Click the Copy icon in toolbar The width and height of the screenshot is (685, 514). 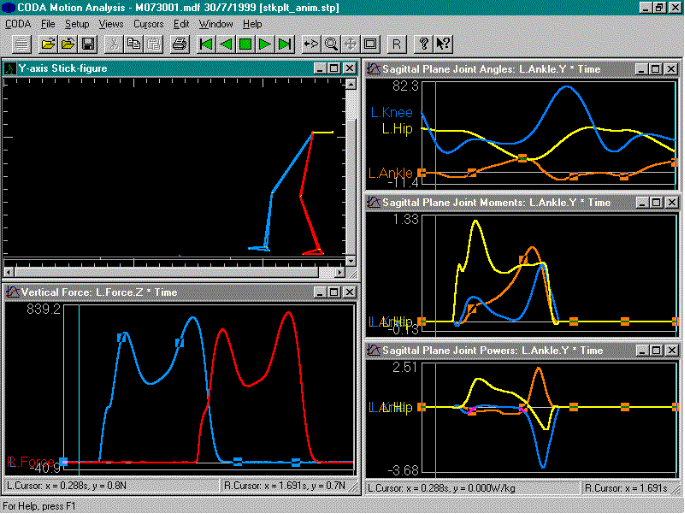[x=134, y=44]
